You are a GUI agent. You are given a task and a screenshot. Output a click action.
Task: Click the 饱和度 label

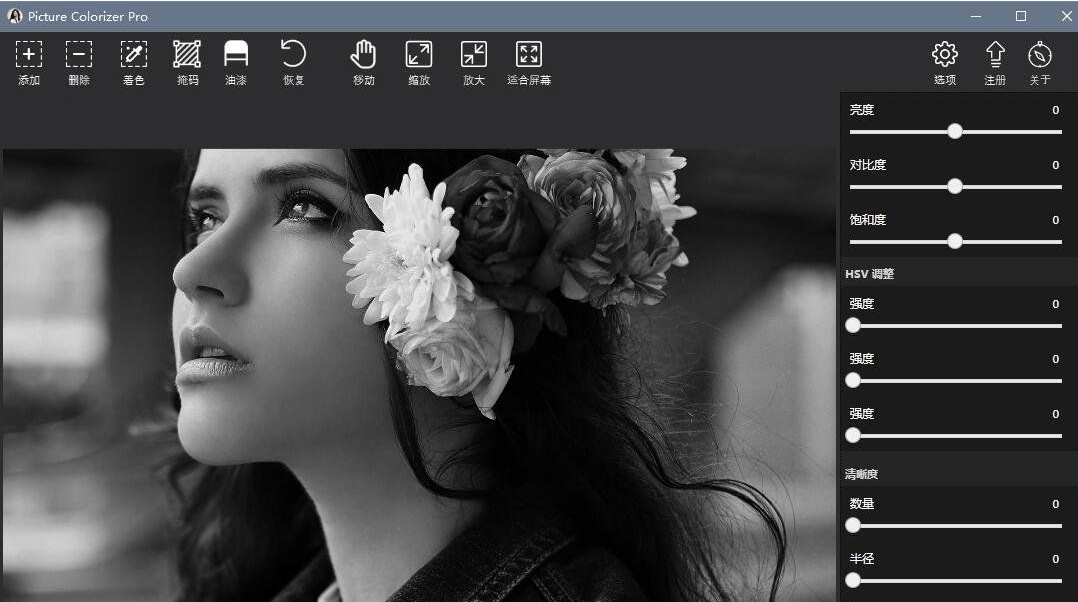point(868,220)
